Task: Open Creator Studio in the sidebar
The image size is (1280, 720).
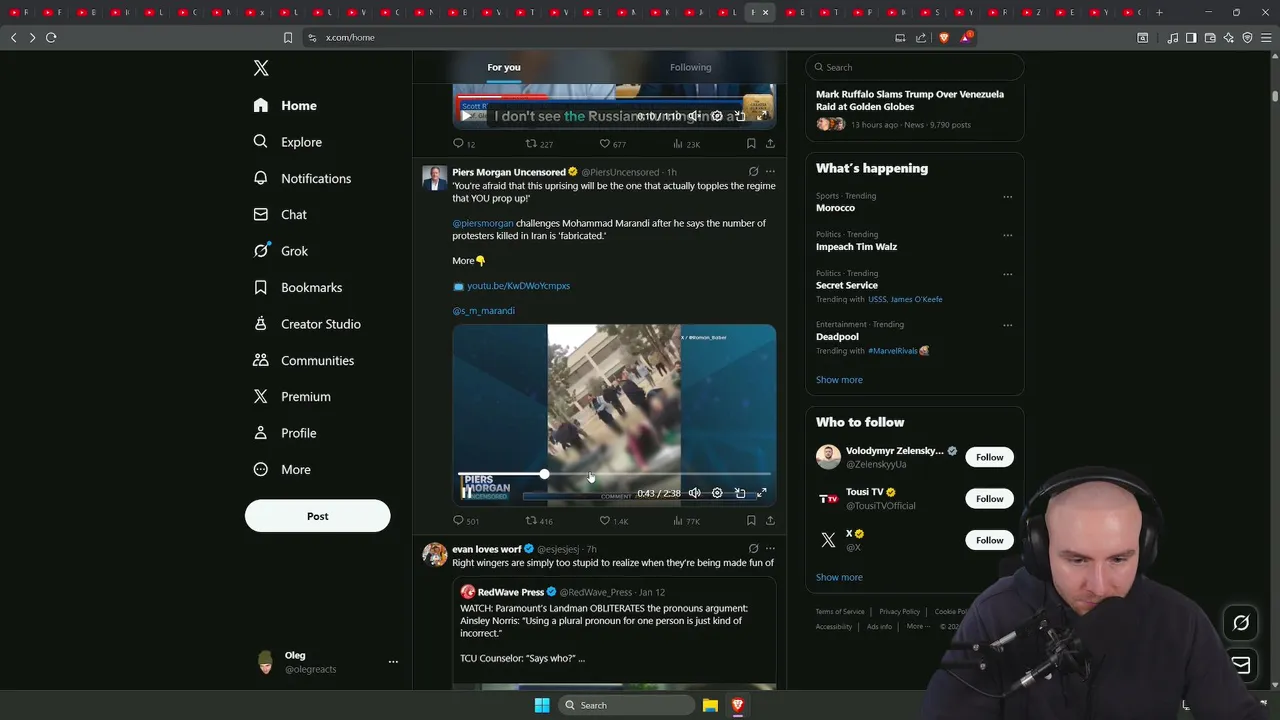Action: [307, 324]
